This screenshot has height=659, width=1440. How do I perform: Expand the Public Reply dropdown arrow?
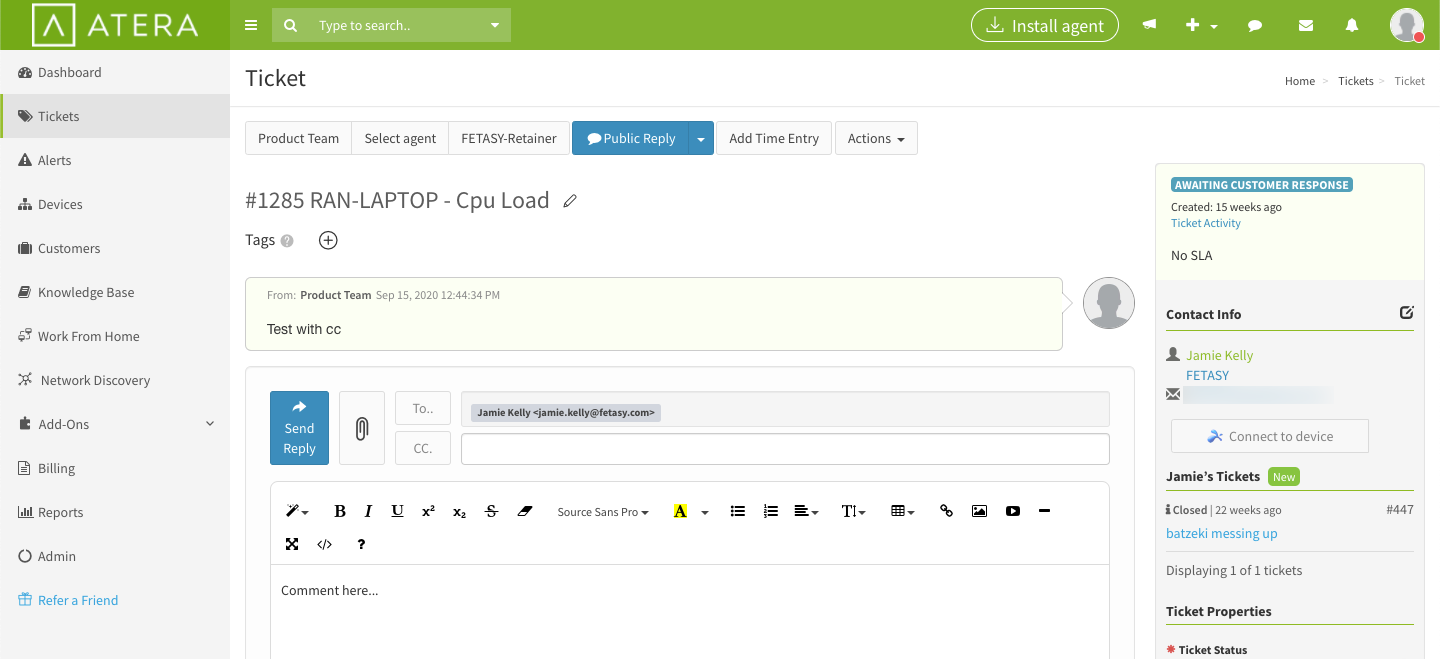(701, 138)
